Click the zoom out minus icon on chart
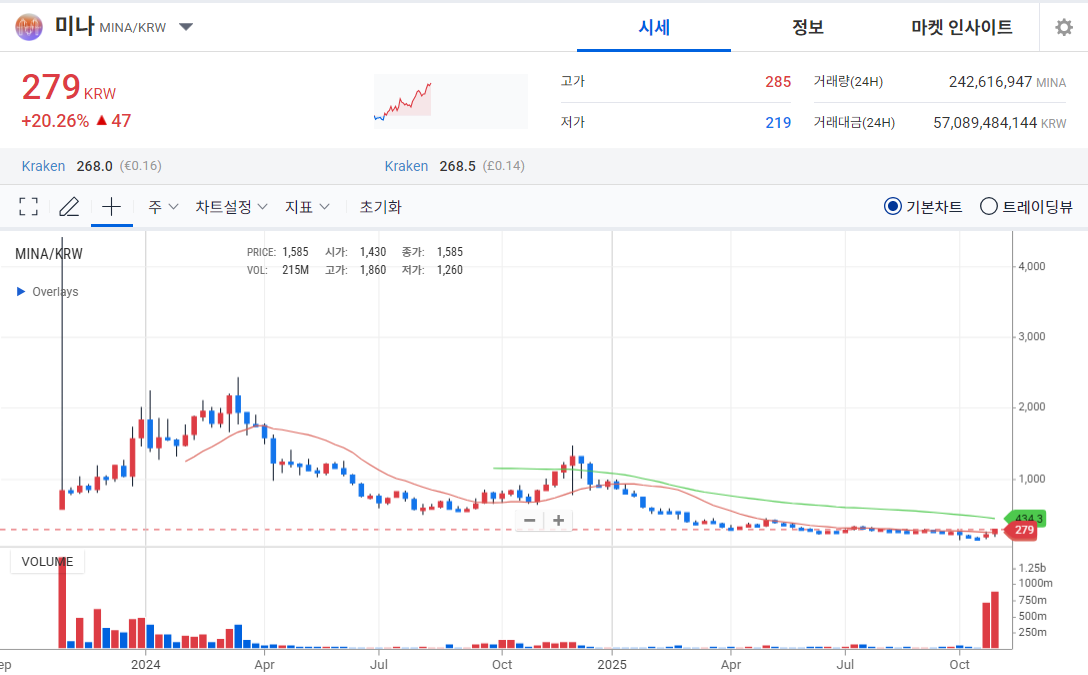Screen dimensions: 1088x675 (529, 520)
